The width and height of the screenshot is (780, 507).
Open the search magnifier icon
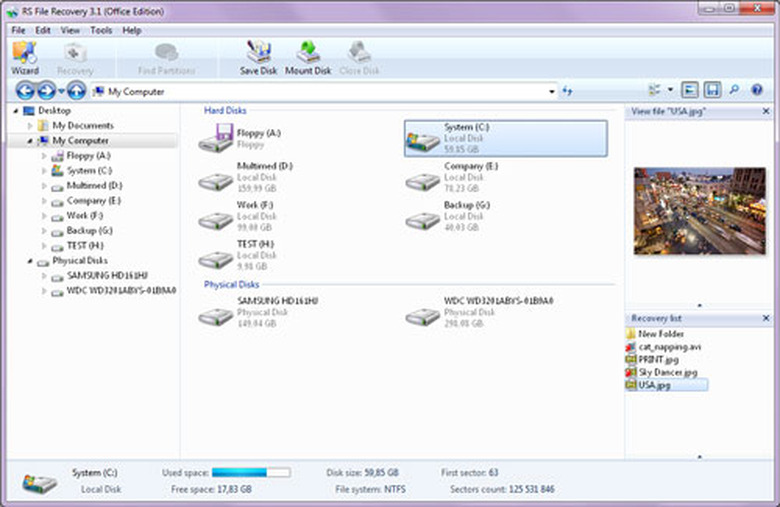click(735, 91)
